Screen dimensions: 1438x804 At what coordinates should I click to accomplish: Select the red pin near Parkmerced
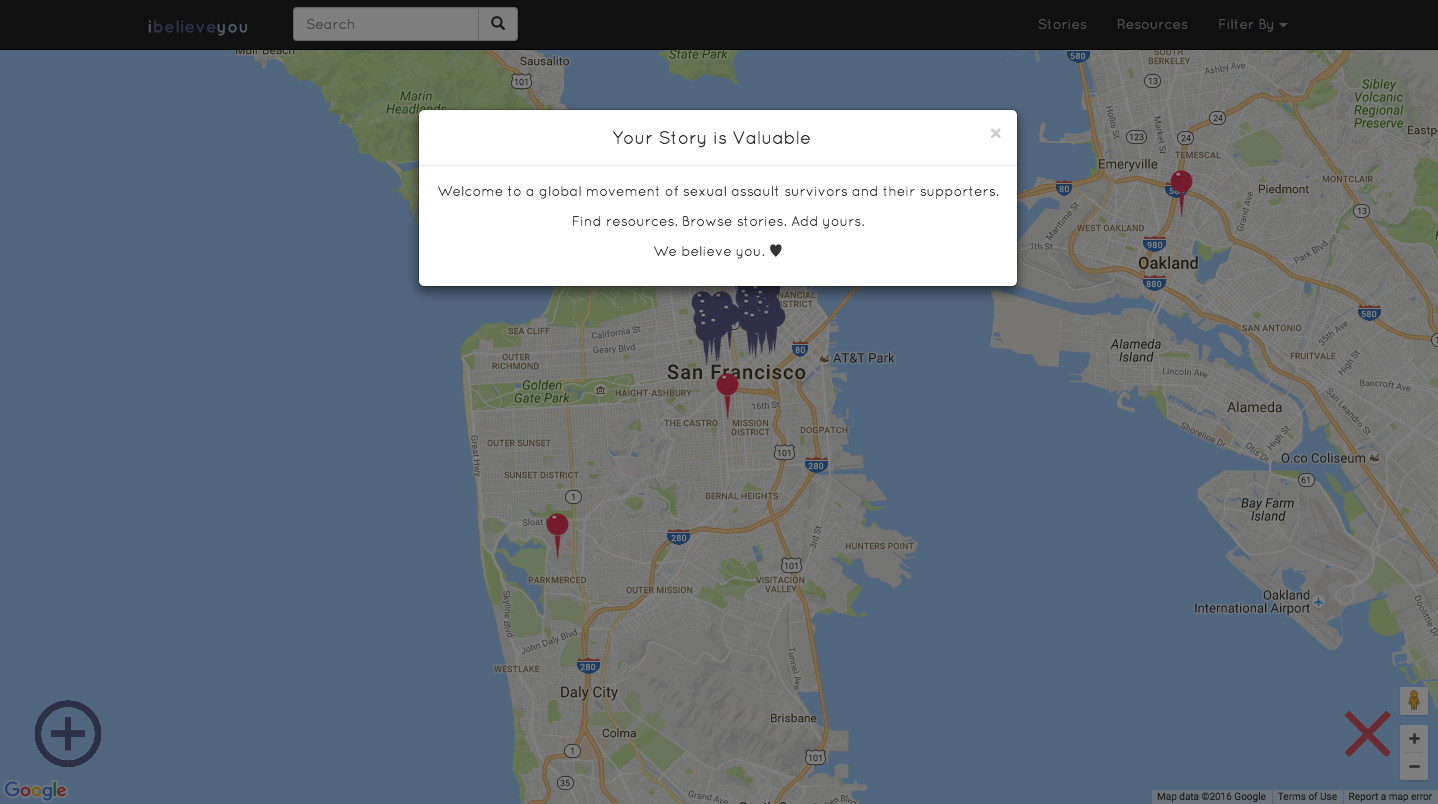[557, 535]
